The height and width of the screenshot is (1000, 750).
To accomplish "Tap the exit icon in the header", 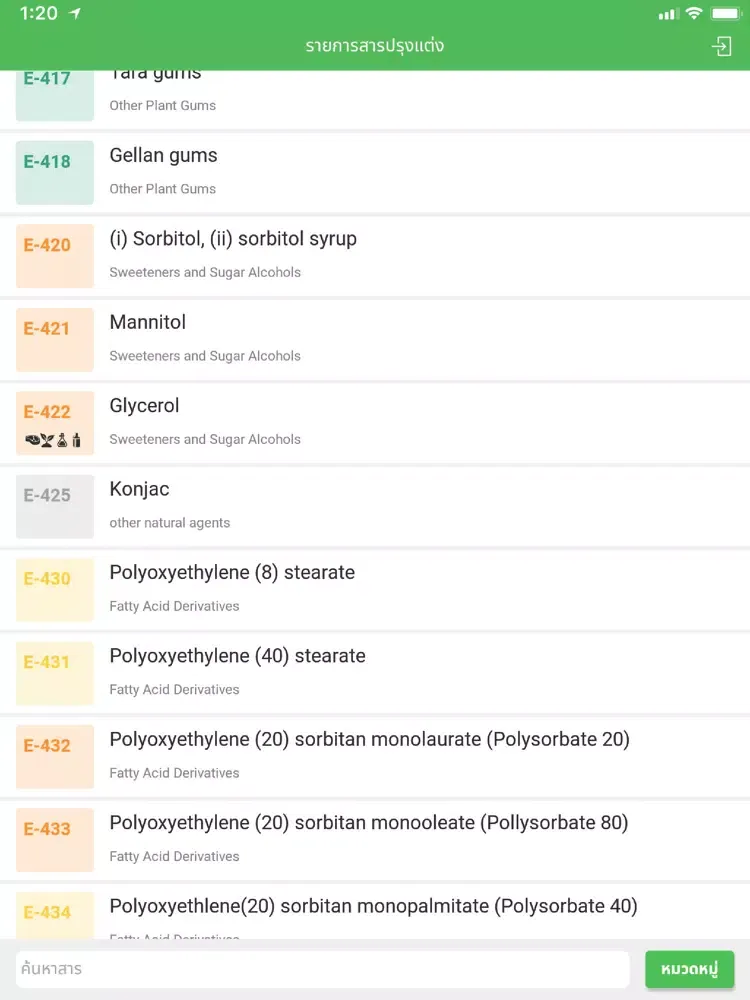I will click(x=721, y=47).
